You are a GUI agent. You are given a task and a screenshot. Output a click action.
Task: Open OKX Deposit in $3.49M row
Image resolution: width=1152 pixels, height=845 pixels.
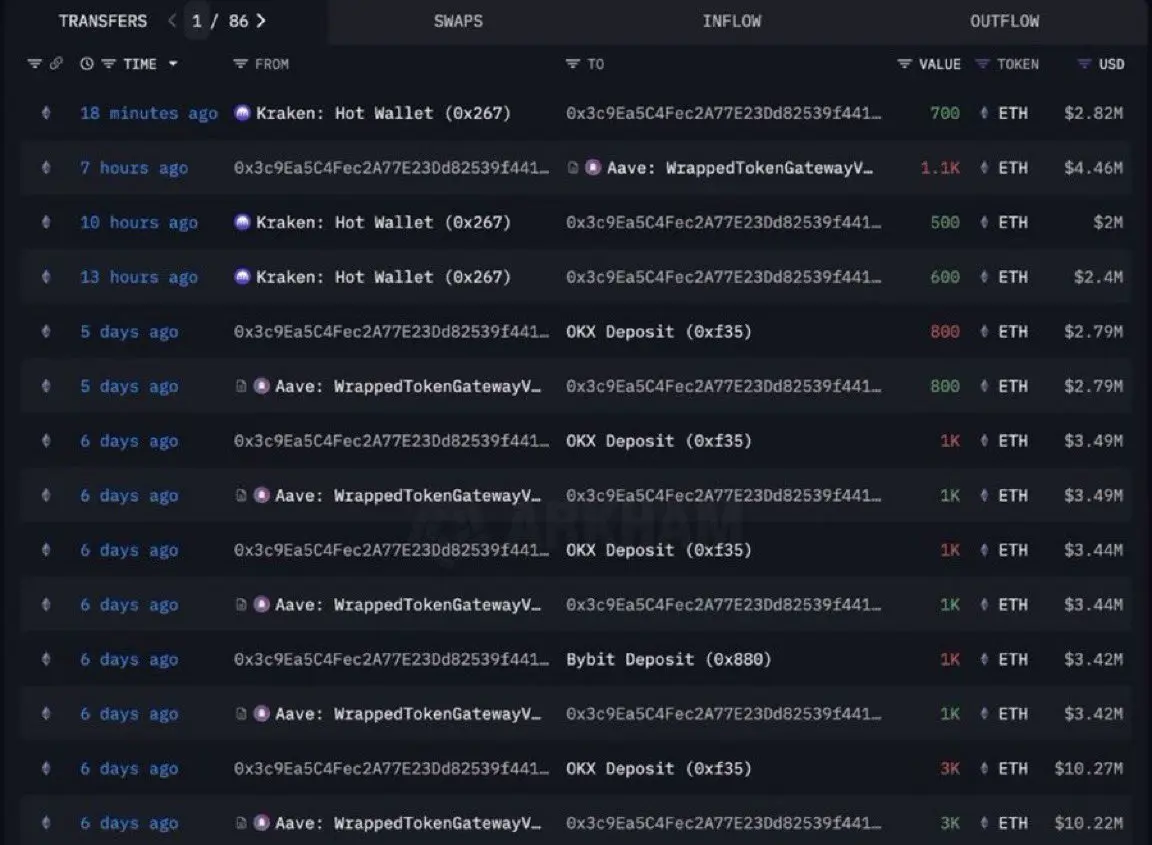[659, 441]
